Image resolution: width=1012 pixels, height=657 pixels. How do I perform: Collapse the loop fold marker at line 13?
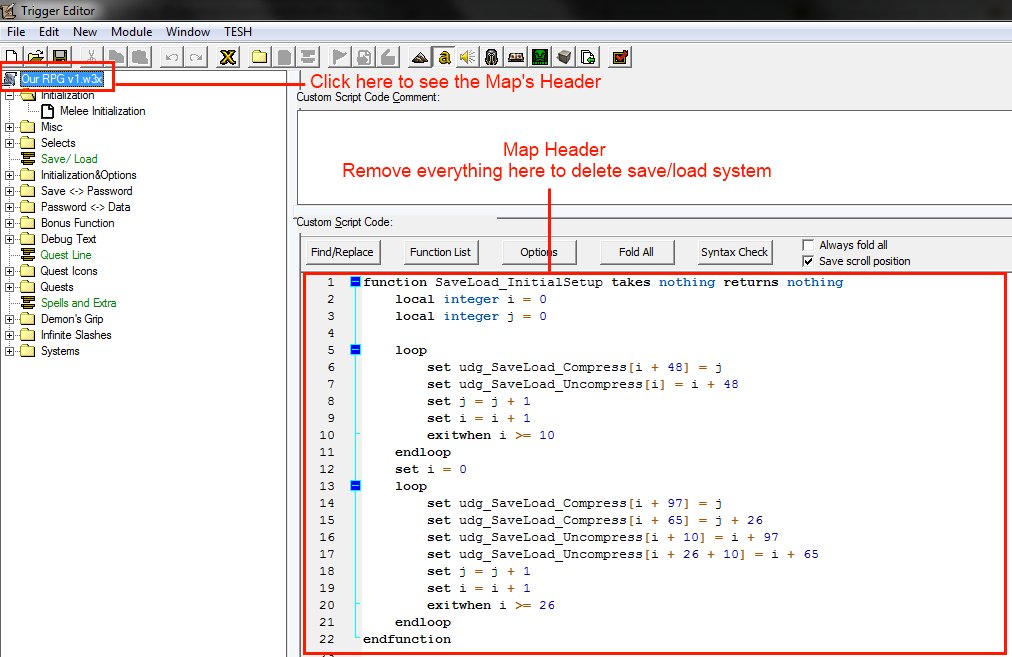point(355,485)
